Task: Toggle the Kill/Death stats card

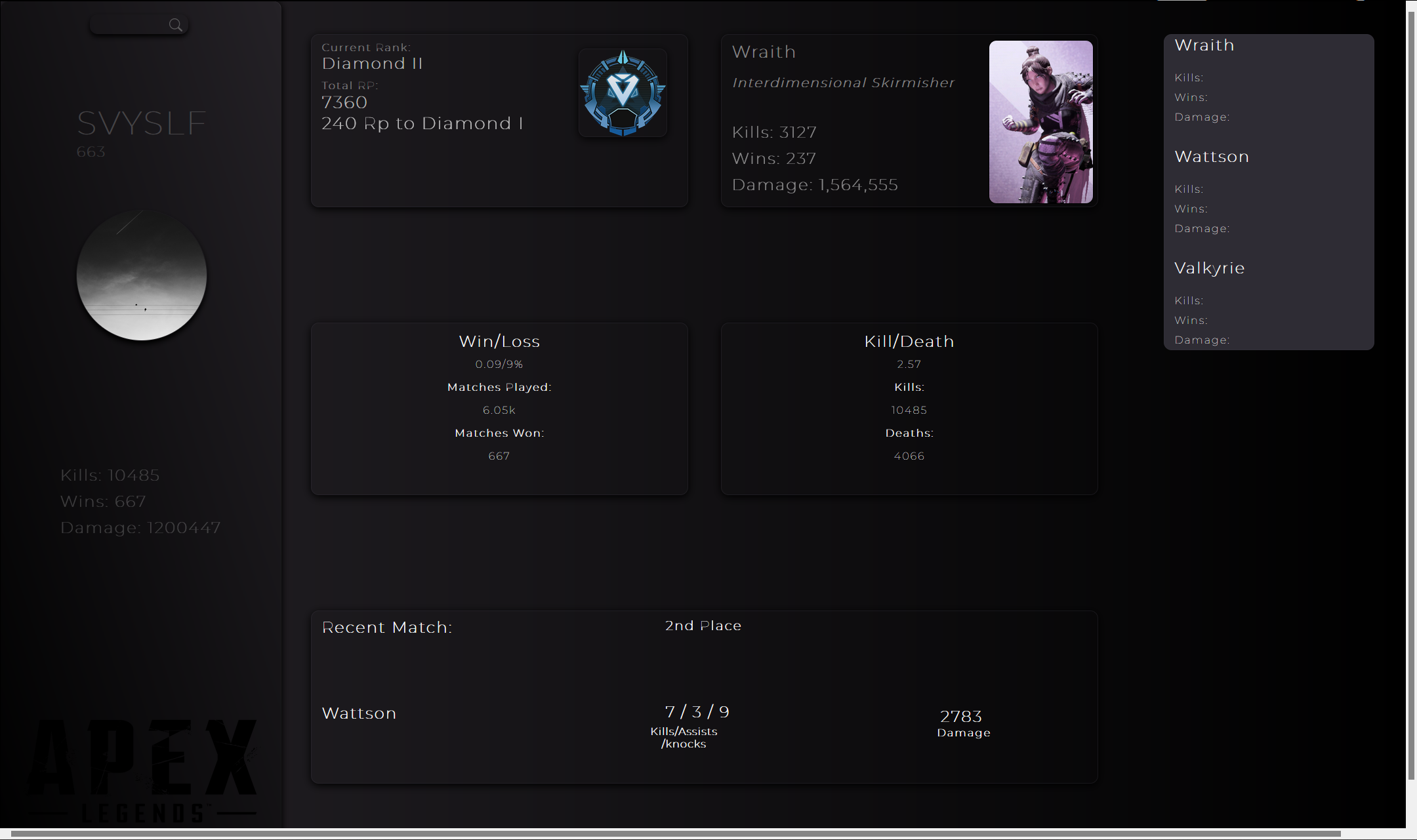Action: click(909, 408)
